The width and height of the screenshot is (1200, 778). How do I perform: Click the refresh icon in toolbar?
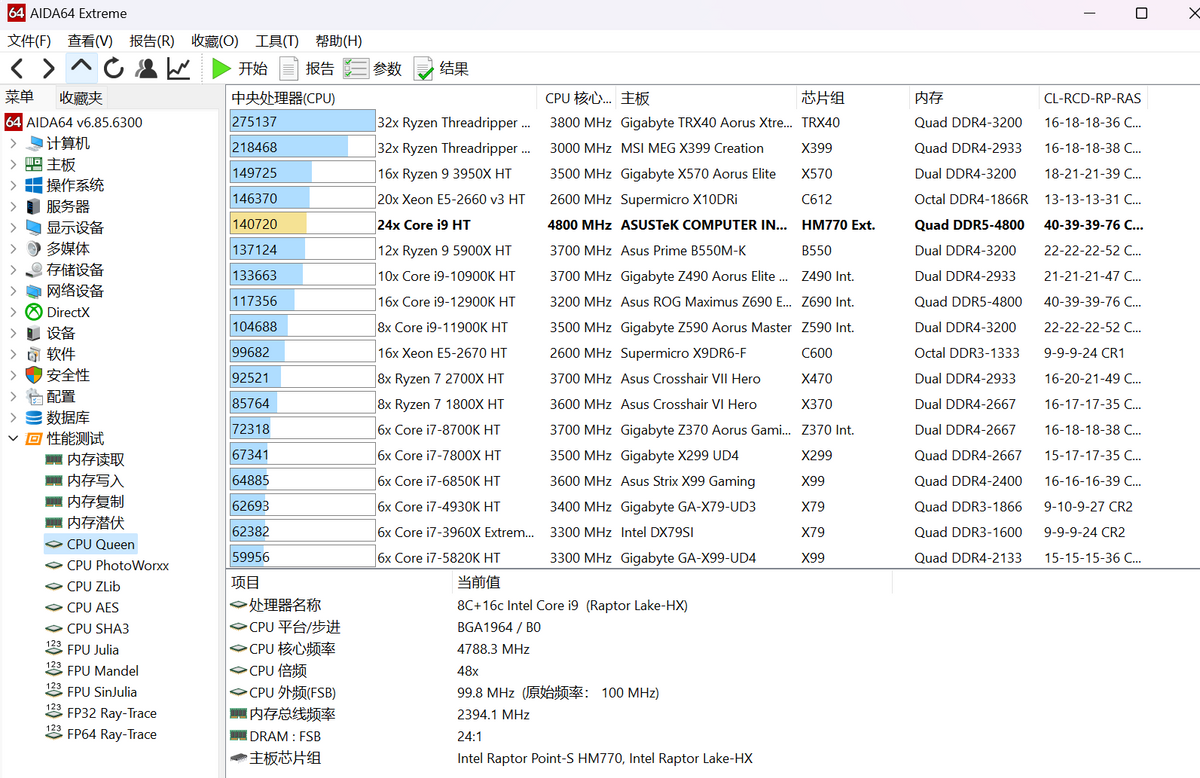tap(114, 69)
